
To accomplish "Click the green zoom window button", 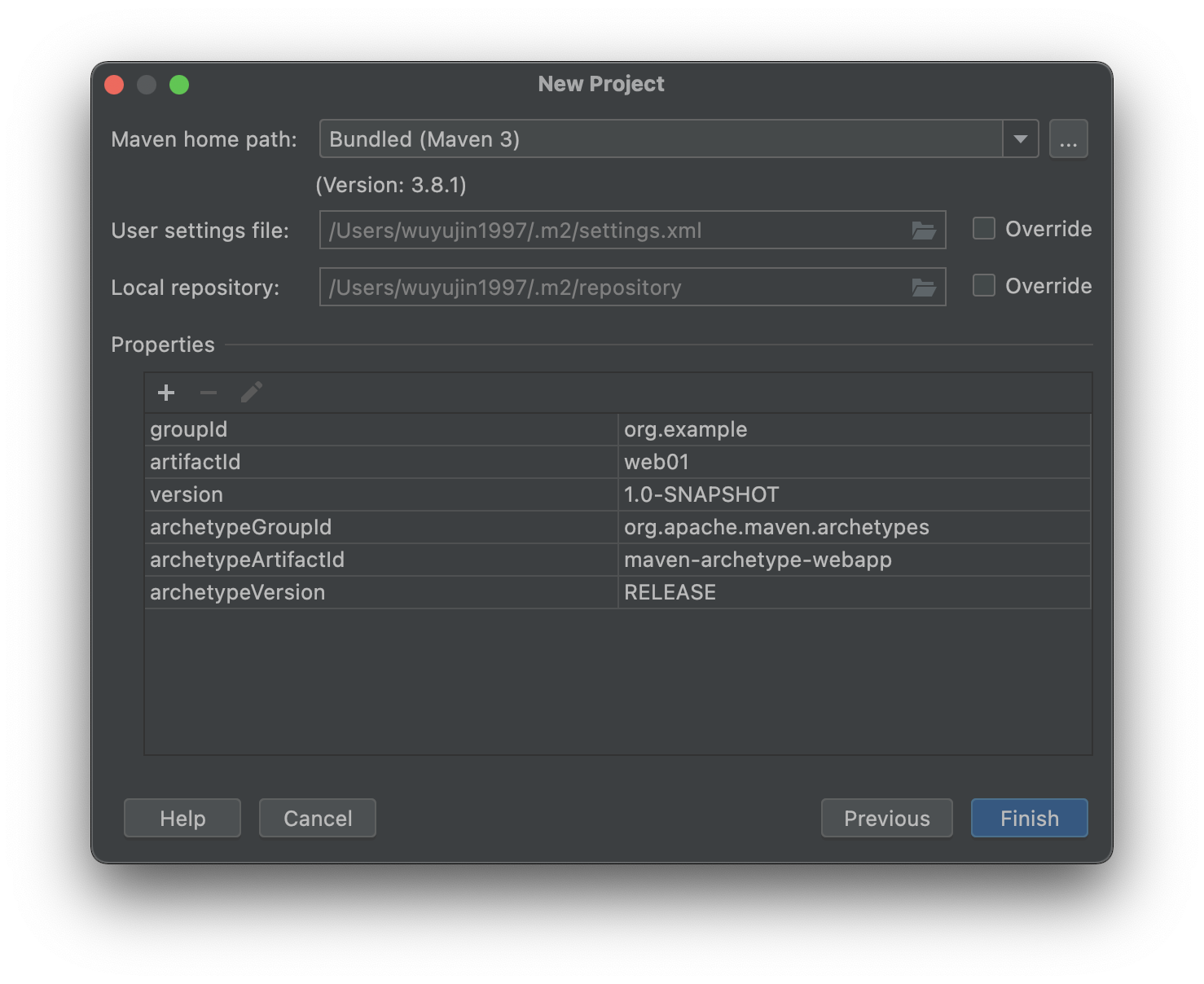I will [179, 85].
